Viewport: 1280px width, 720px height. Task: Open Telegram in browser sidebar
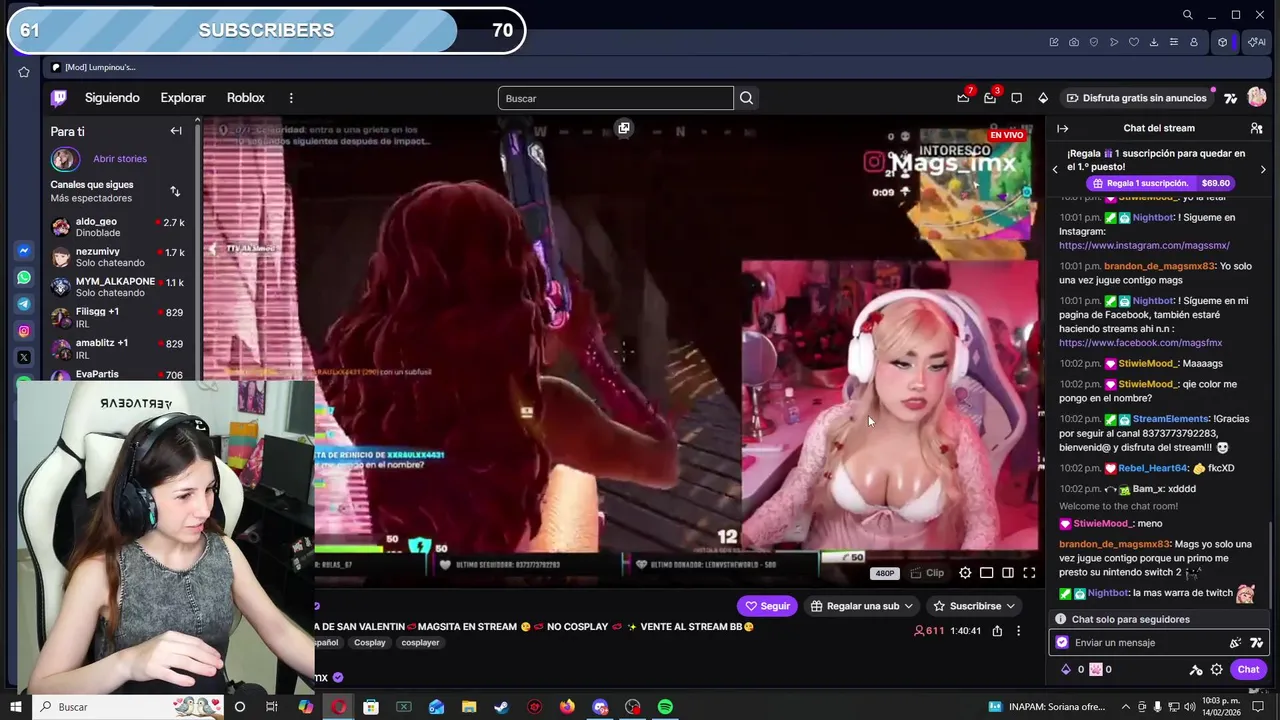coord(24,304)
